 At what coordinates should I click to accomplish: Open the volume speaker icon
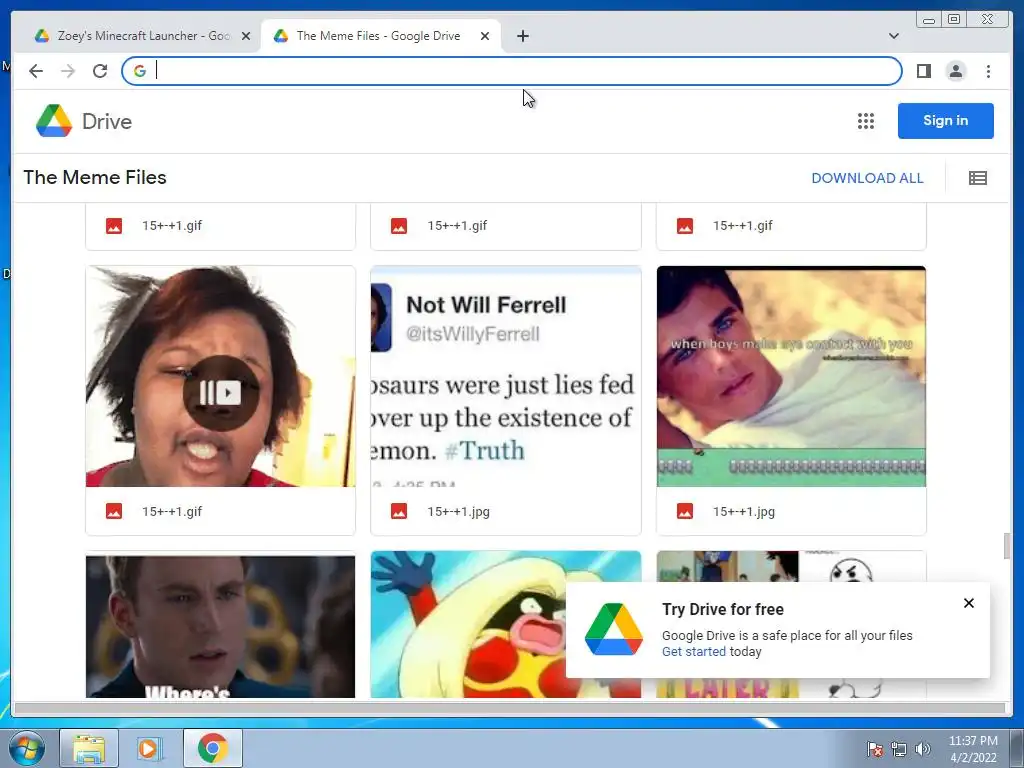922,749
